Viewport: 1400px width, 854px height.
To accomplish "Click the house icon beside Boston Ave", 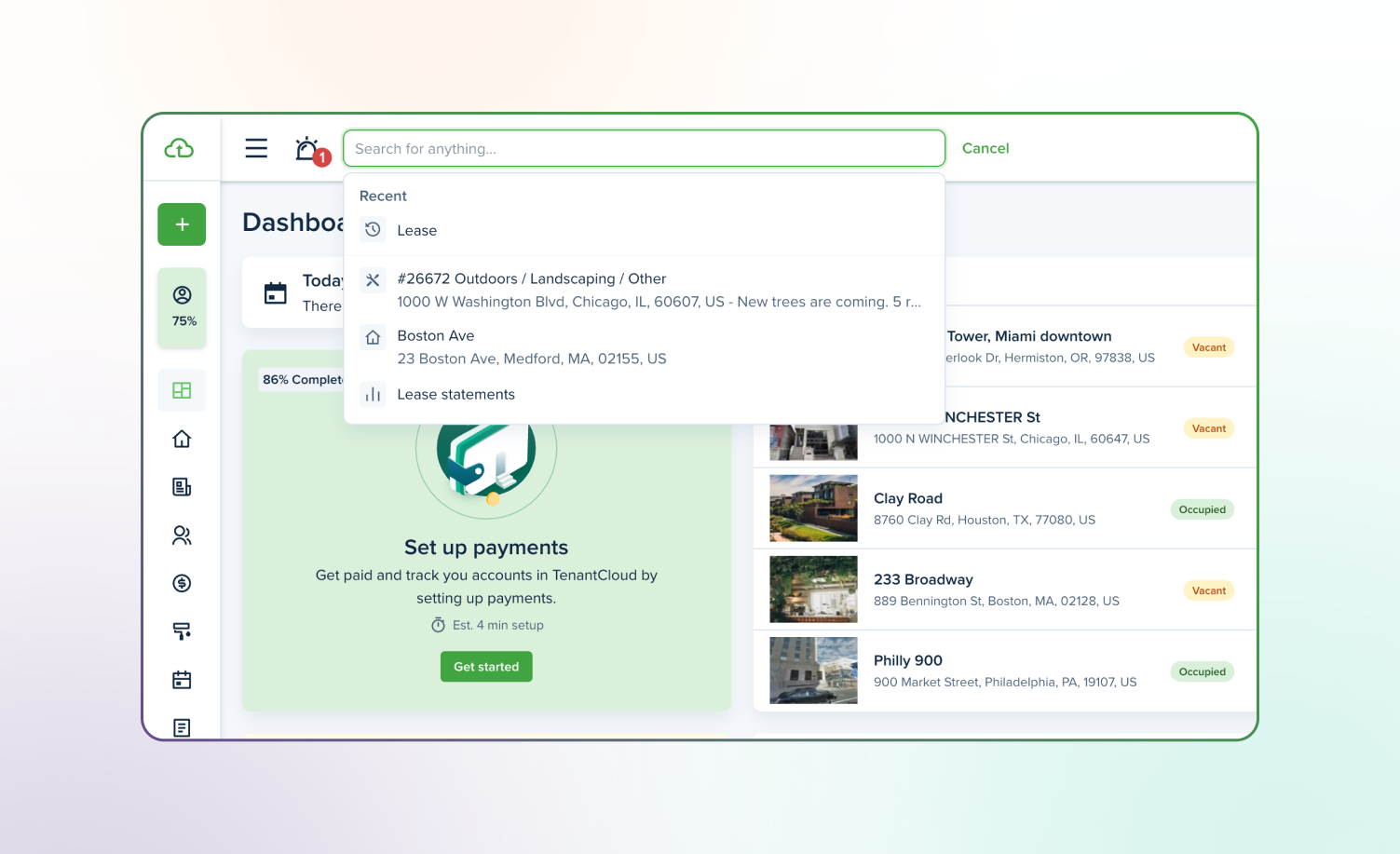I will click(x=373, y=337).
